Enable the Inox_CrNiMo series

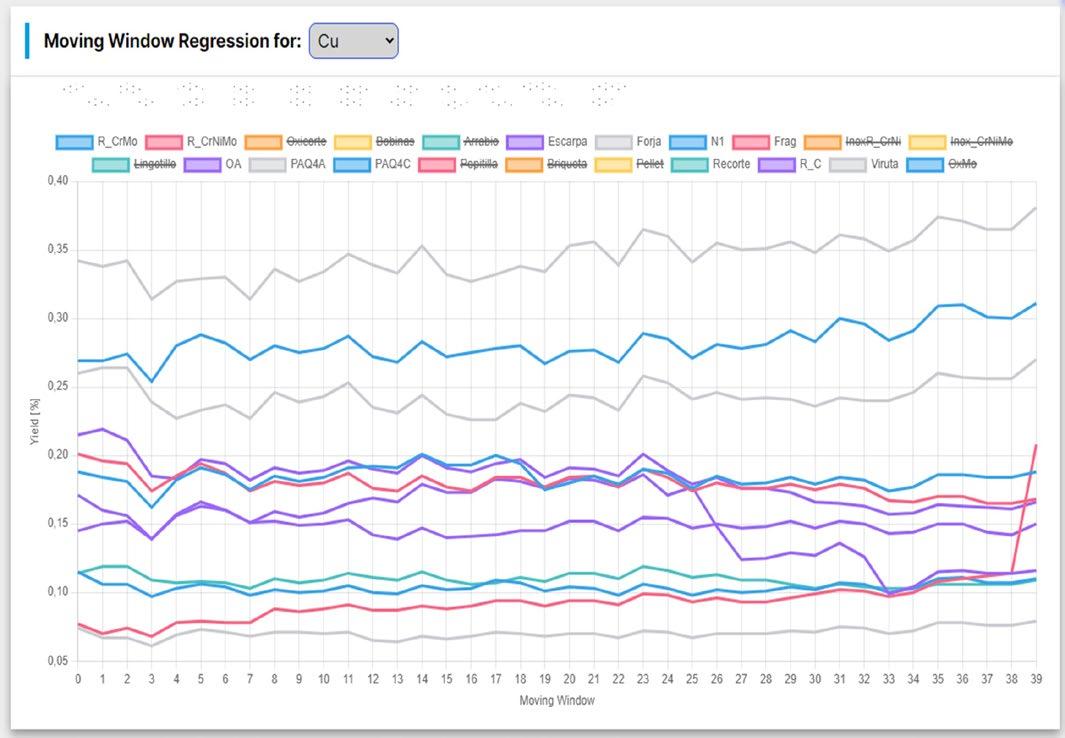click(961, 142)
